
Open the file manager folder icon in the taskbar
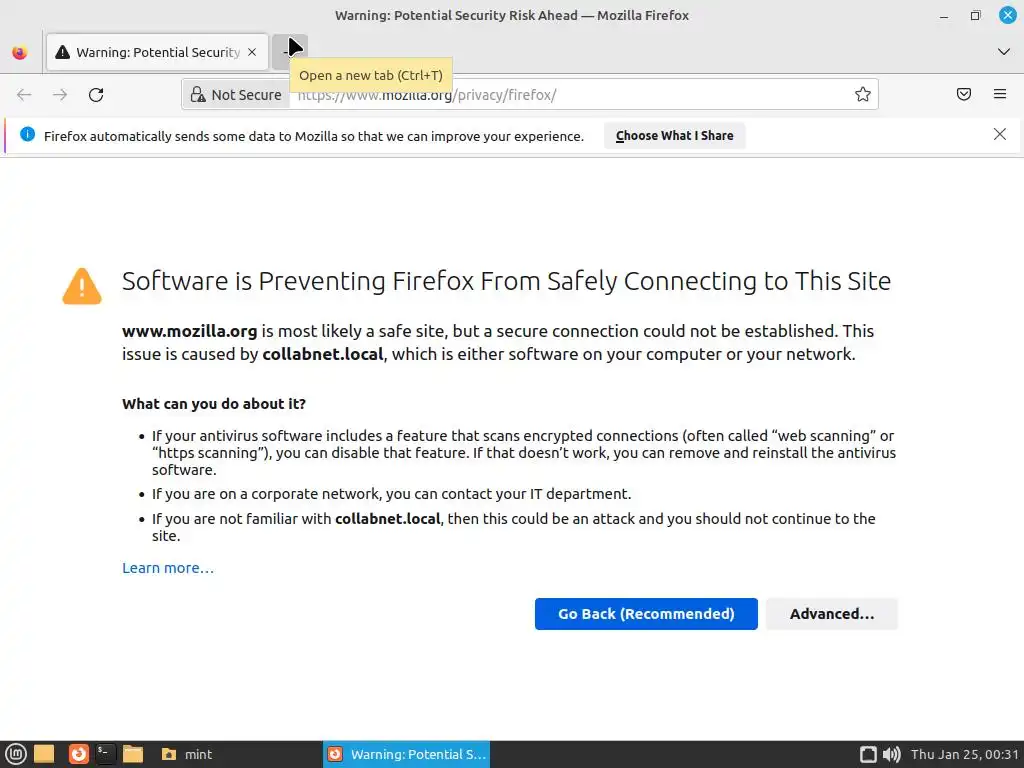click(133, 754)
